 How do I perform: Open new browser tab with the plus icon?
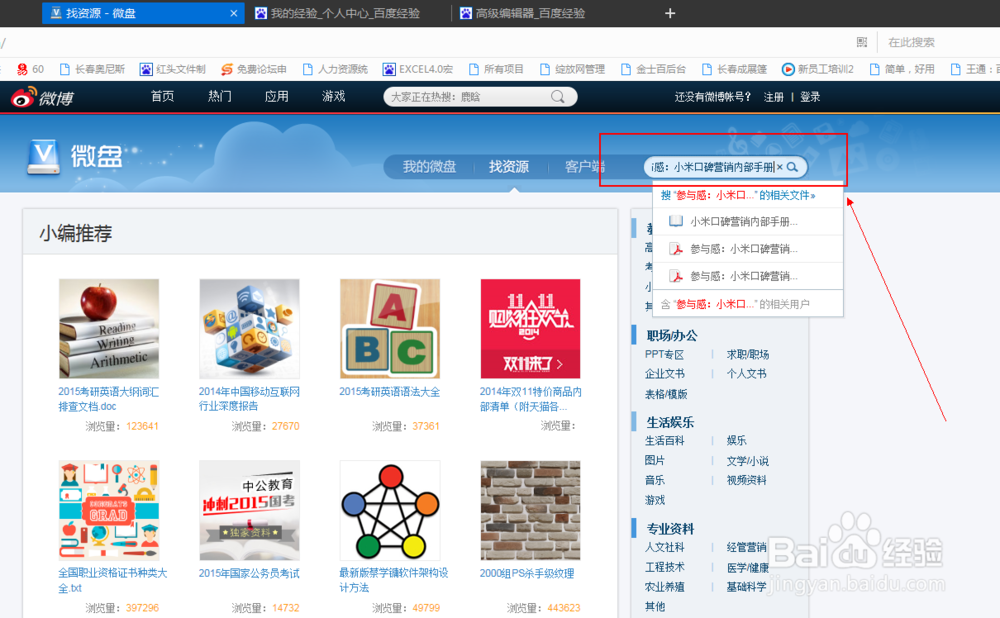coord(670,13)
